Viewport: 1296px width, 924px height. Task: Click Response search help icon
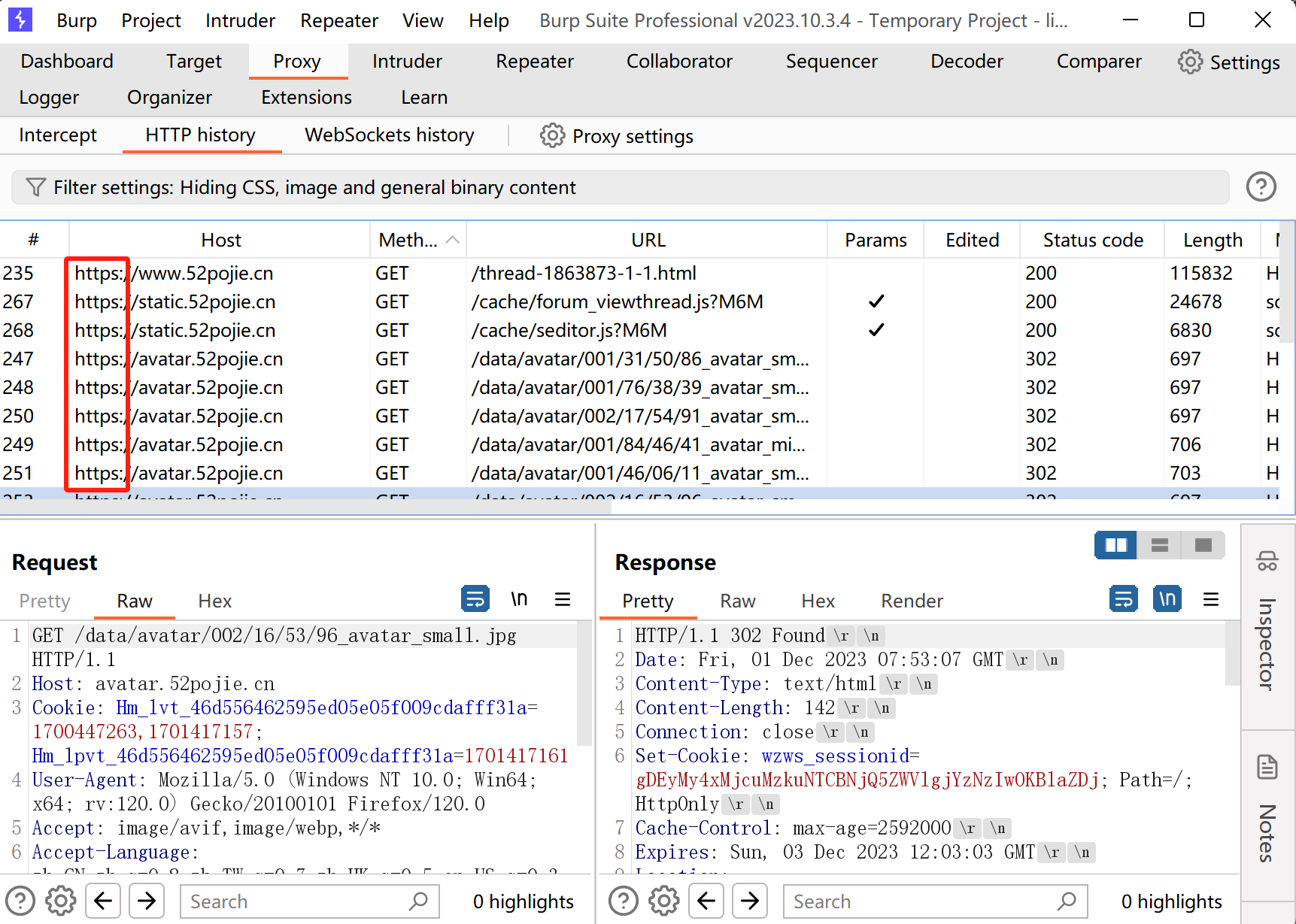pyautogui.click(x=624, y=901)
